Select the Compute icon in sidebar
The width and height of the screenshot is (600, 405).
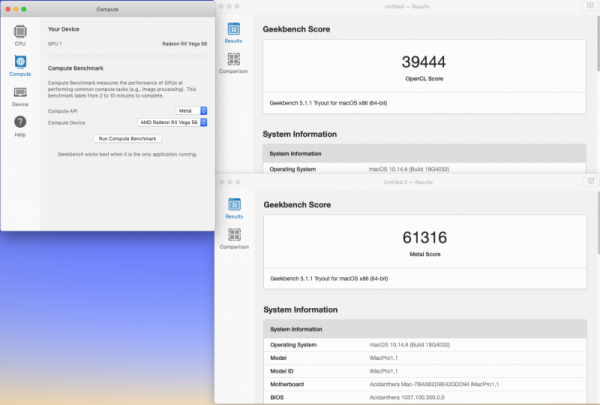pos(20,62)
